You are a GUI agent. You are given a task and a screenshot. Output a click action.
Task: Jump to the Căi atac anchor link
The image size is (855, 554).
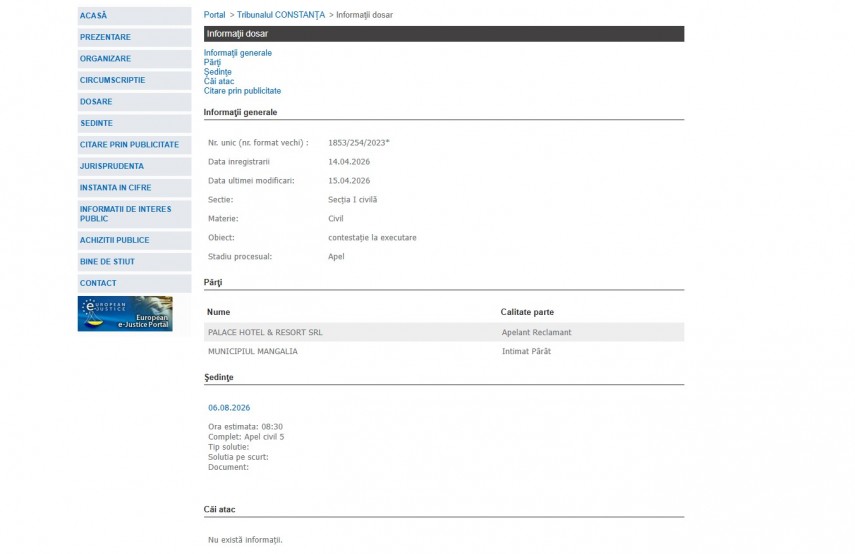pyautogui.click(x=218, y=81)
